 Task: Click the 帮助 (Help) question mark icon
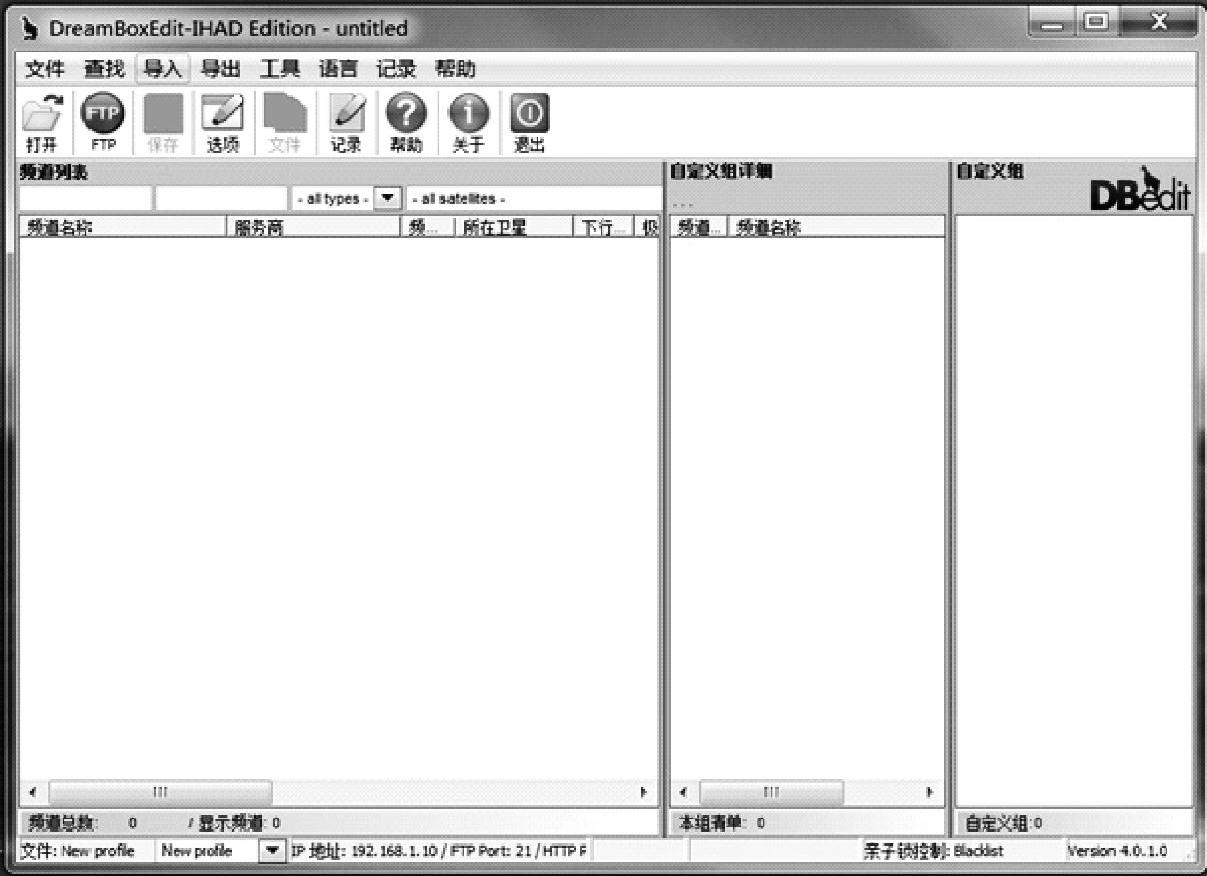(406, 123)
